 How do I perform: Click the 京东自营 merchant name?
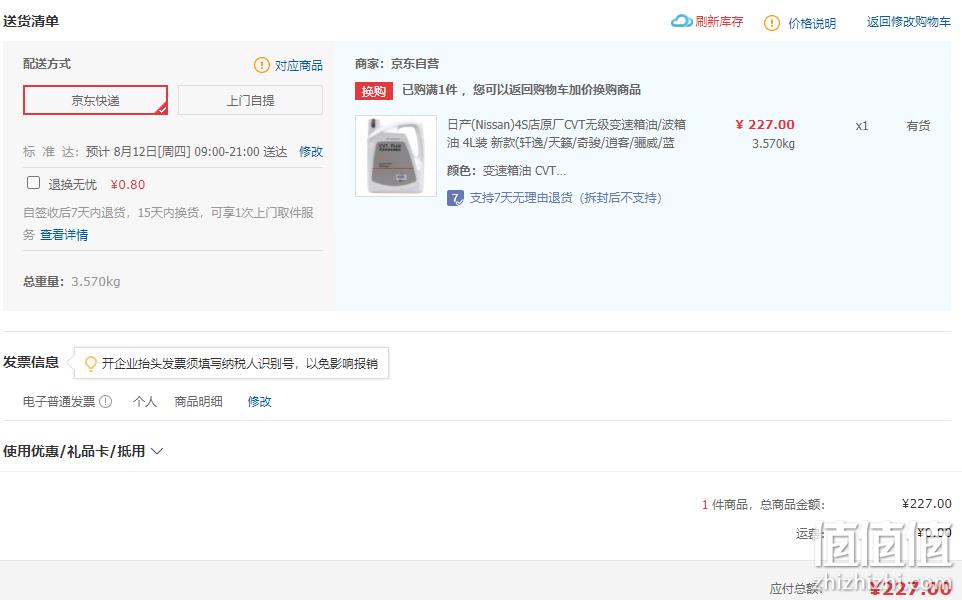coord(415,63)
